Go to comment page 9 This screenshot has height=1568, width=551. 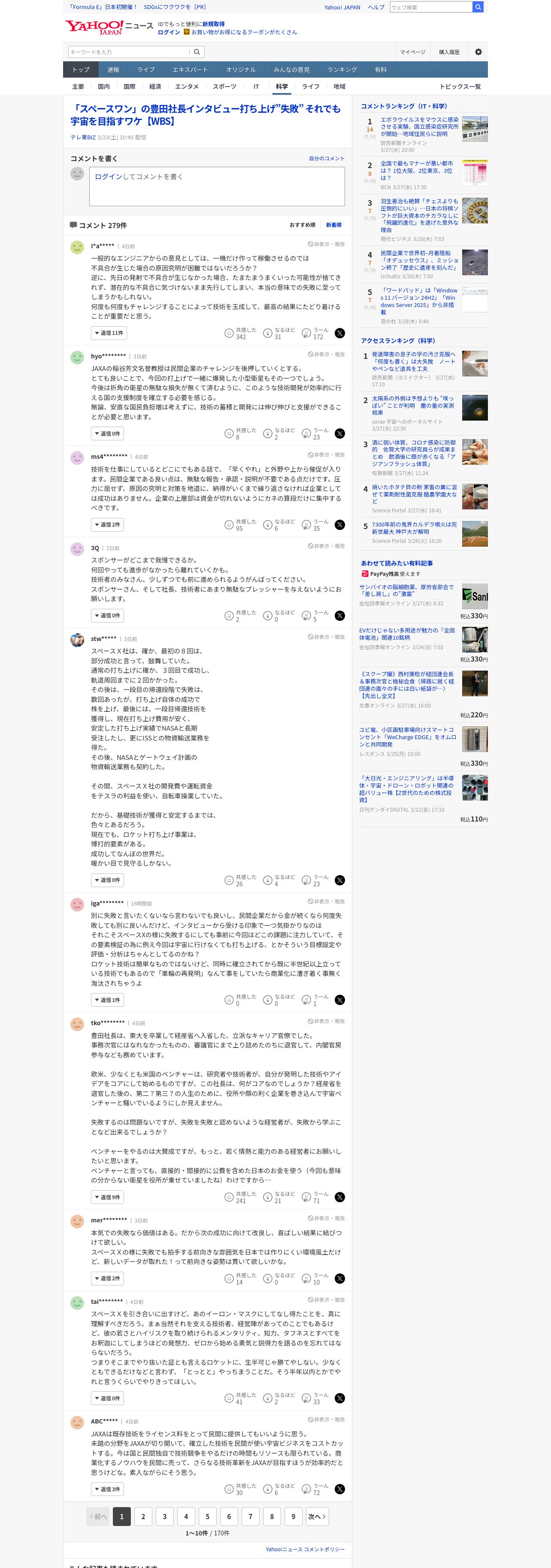(x=293, y=1516)
